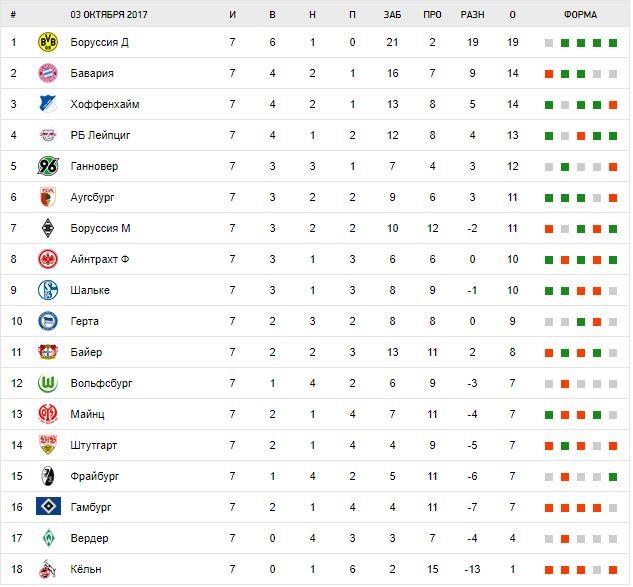
Task: Click the Werder Bremen club logo
Action: pyautogui.click(x=46, y=538)
